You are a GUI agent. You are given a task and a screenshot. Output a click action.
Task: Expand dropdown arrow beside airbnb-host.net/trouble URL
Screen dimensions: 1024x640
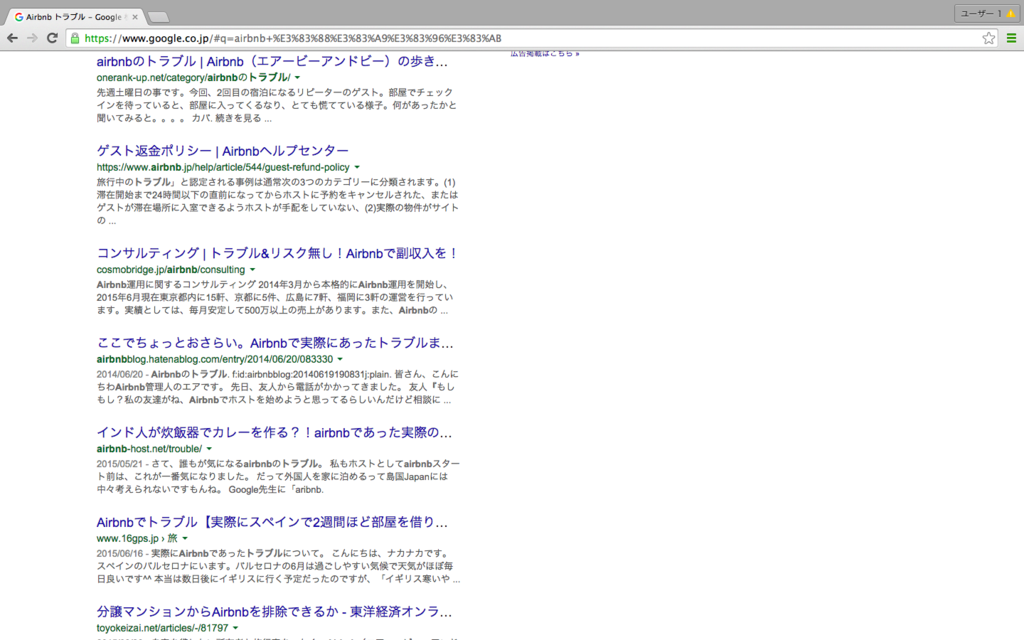[209, 449]
